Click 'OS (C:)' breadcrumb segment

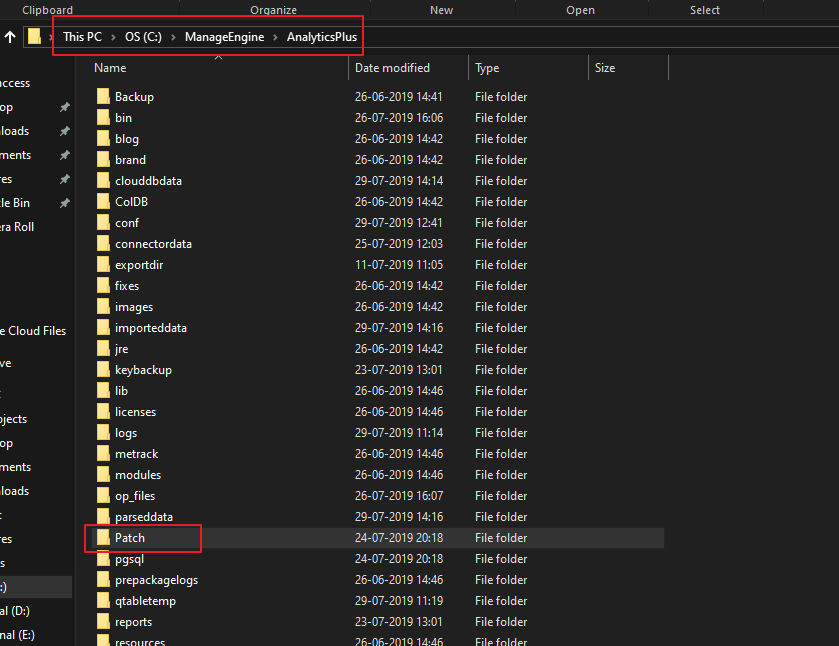[x=143, y=37]
